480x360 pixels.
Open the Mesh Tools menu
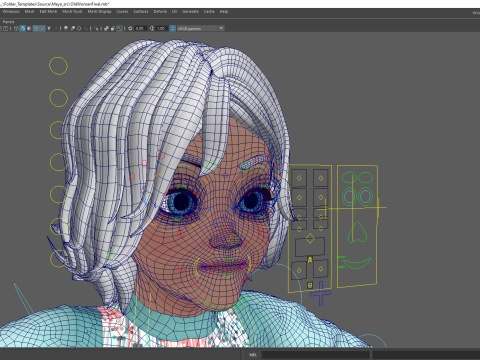[x=72, y=11]
